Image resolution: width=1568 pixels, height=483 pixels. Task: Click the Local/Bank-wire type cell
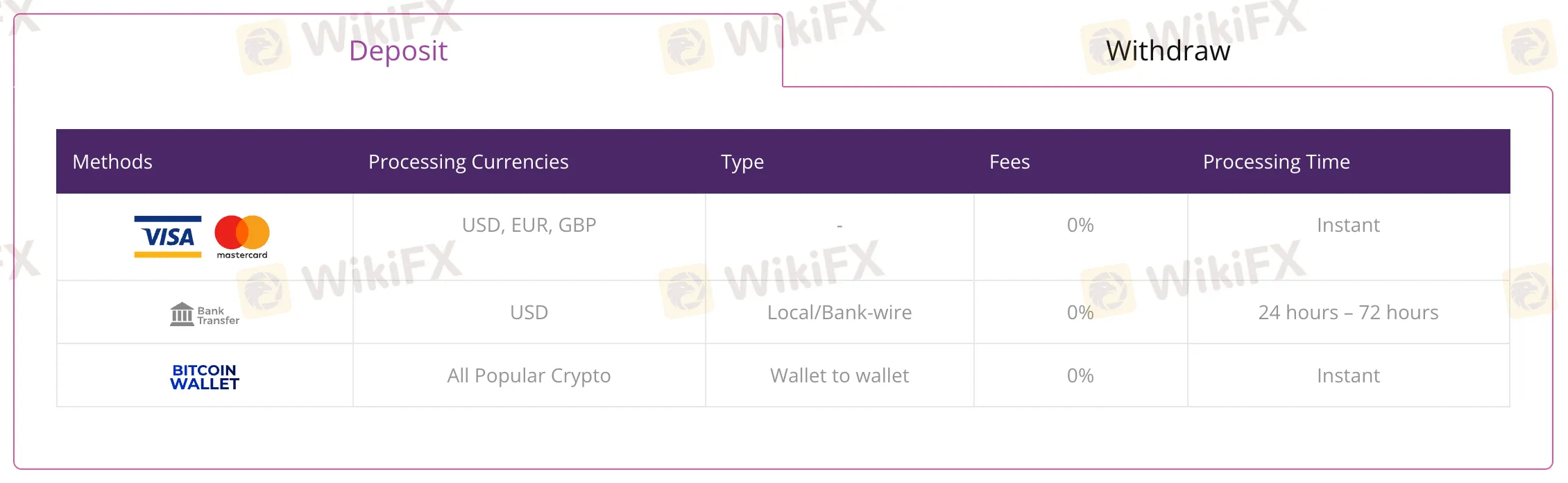[840, 312]
